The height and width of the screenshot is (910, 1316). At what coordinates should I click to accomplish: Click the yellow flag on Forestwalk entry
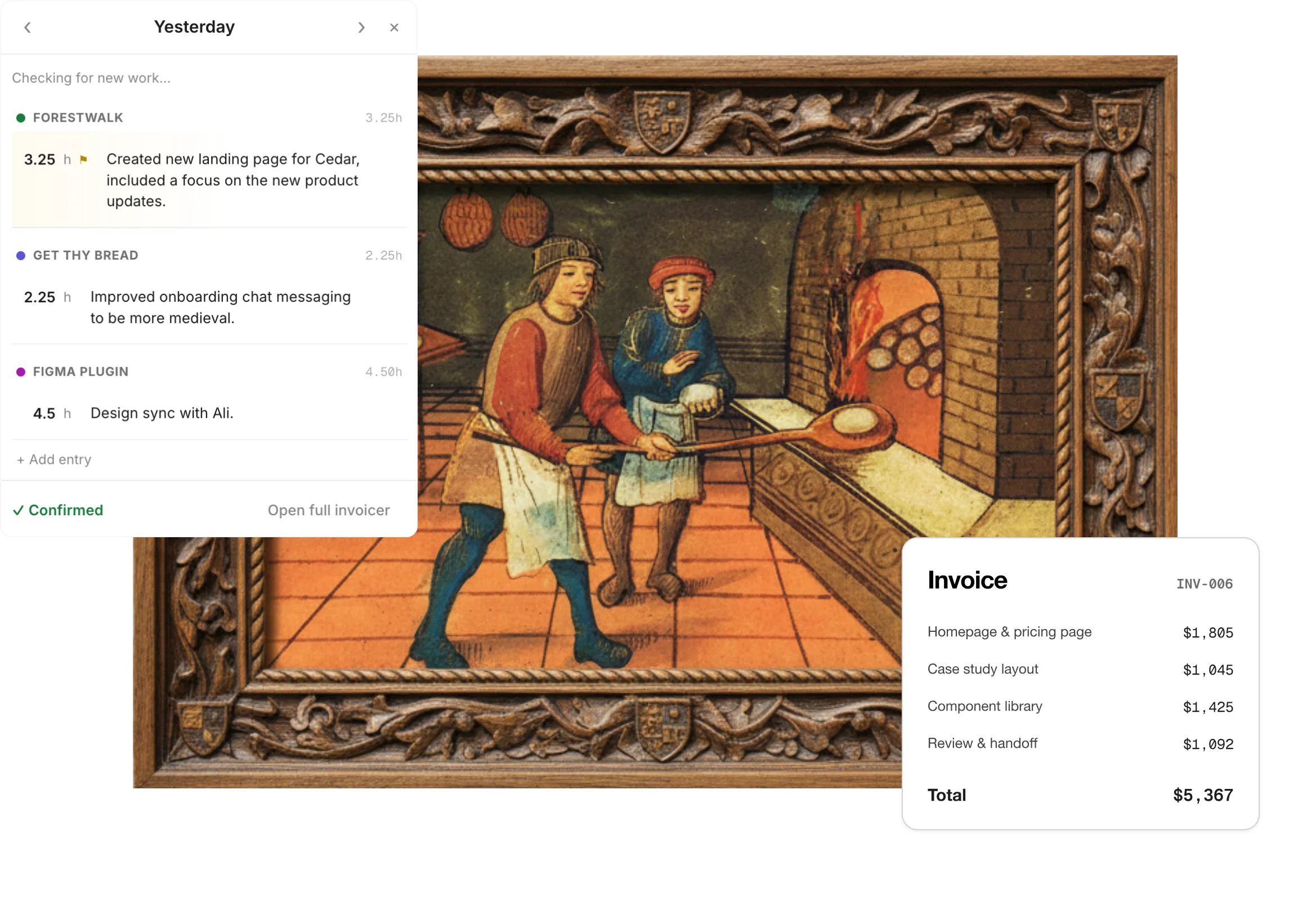pyautogui.click(x=84, y=160)
